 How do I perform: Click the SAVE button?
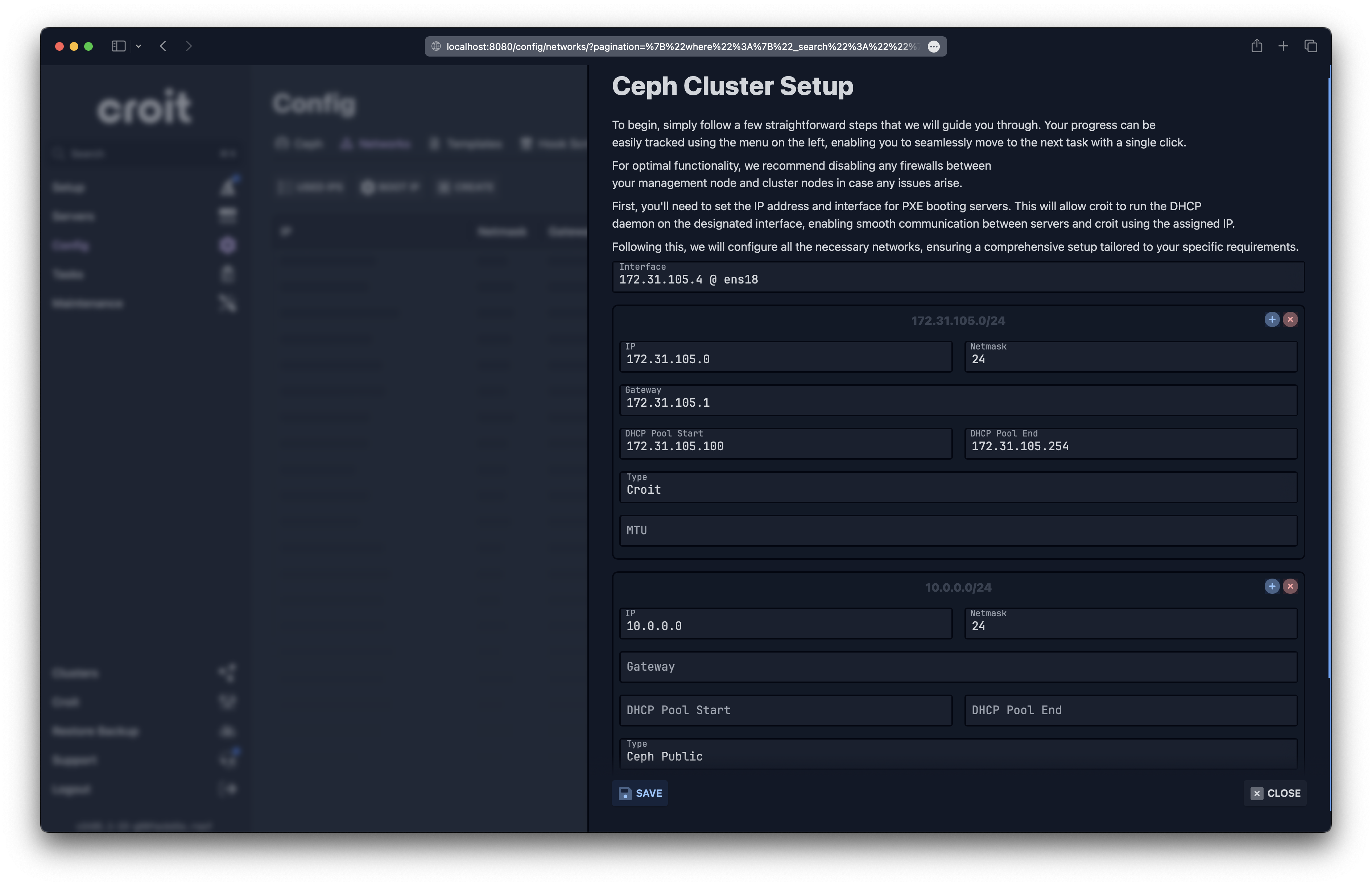[x=640, y=793]
